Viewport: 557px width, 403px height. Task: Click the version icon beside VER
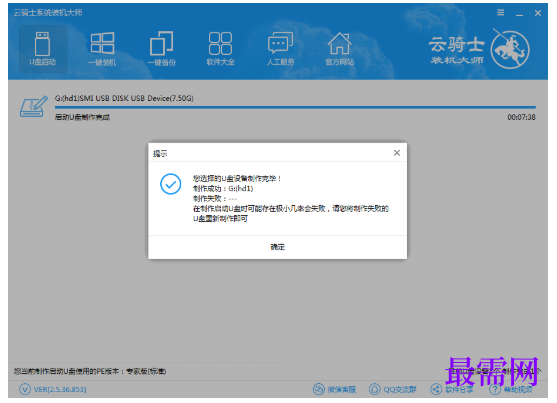[x=25, y=389]
